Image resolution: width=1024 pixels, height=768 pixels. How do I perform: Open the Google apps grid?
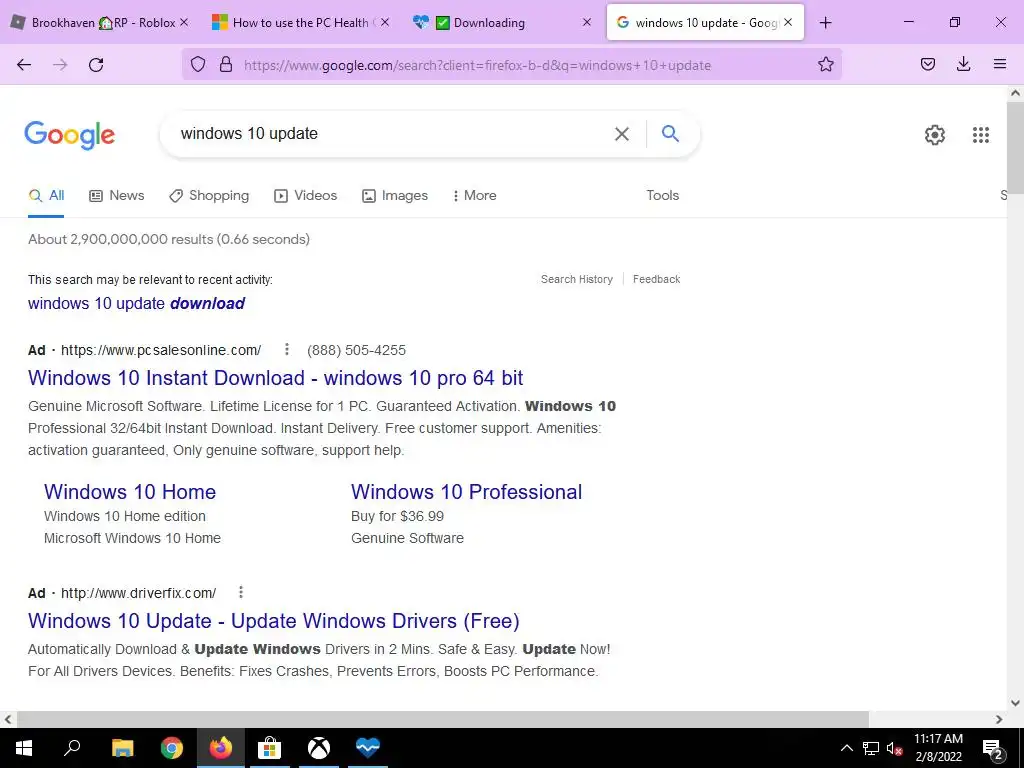click(981, 135)
